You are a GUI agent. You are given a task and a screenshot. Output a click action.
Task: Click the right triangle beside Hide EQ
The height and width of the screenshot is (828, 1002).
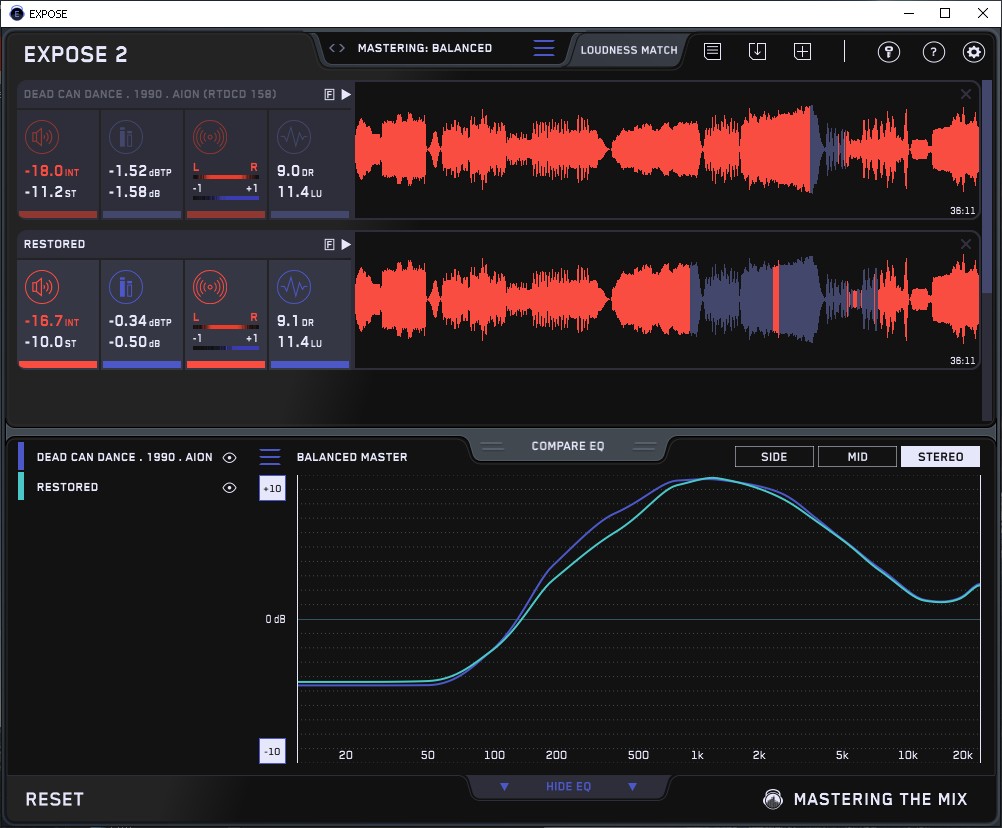(632, 786)
